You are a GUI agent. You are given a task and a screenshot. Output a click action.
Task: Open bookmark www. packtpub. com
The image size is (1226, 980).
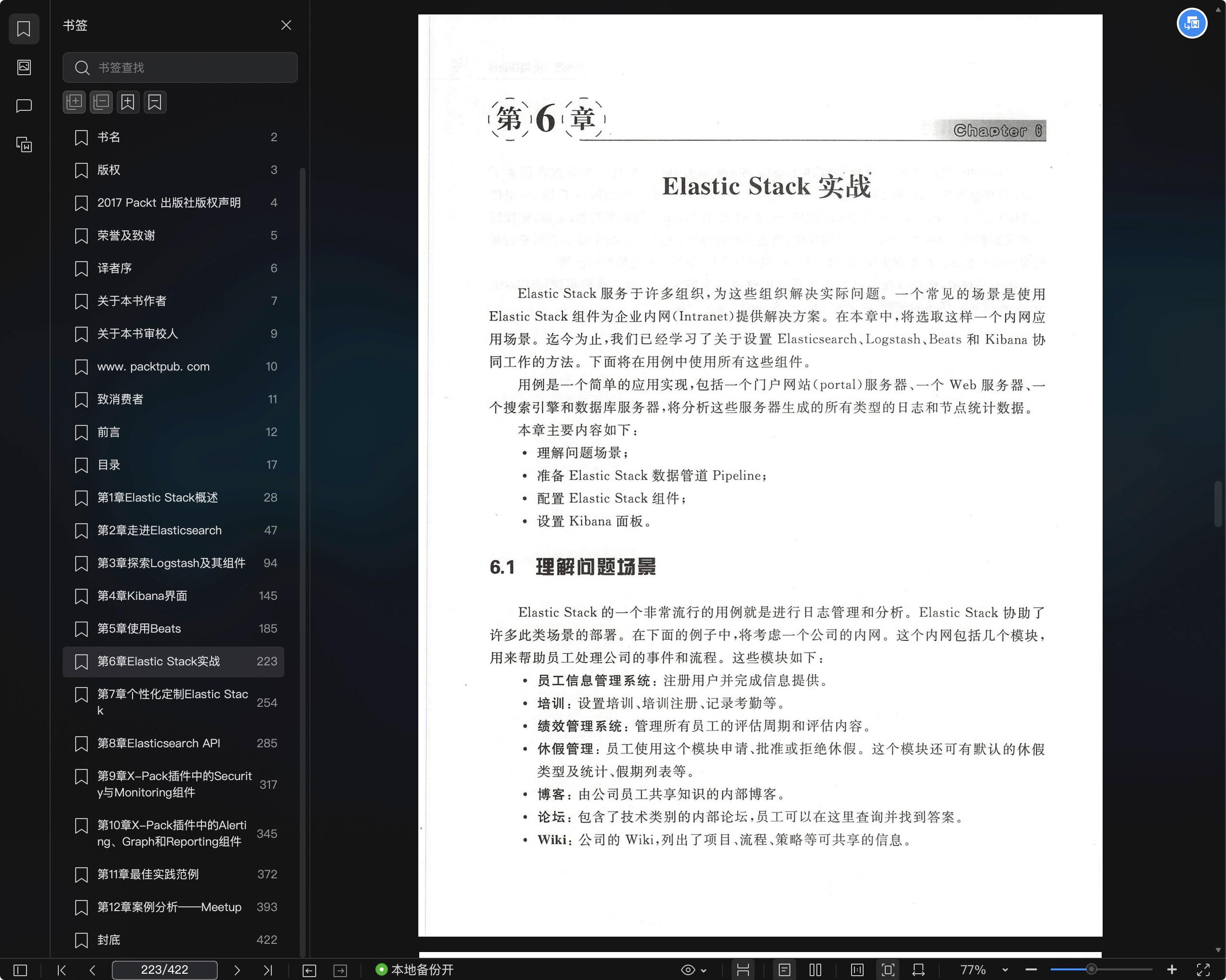(x=173, y=367)
